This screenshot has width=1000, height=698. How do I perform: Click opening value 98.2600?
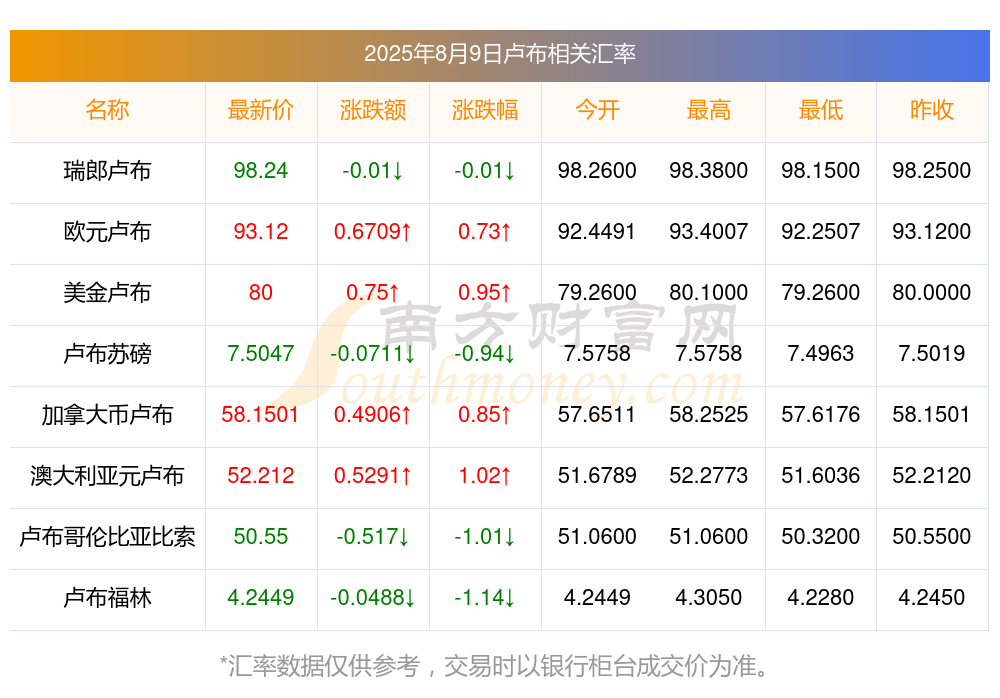pos(597,170)
